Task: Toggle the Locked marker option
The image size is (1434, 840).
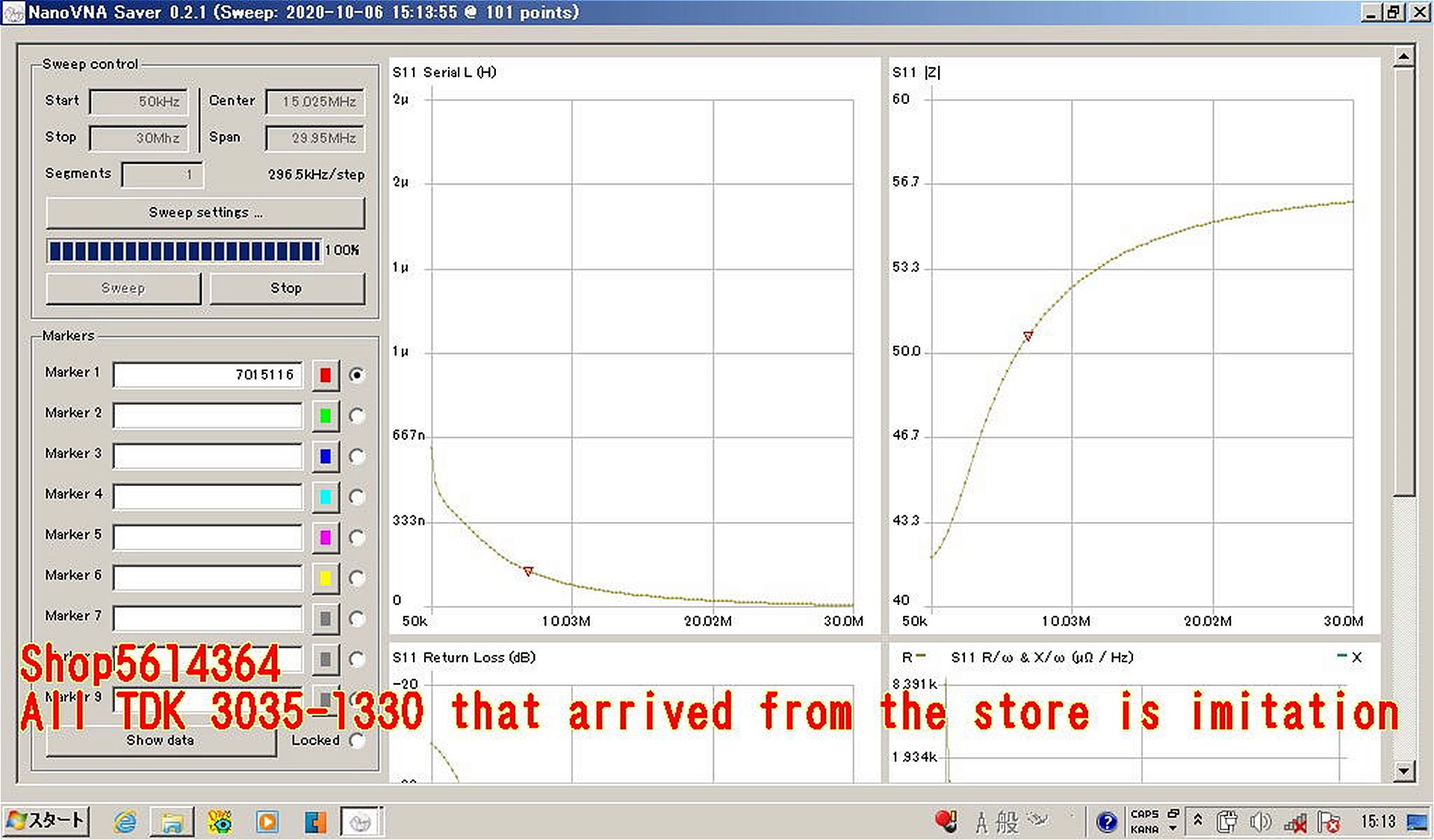Action: tap(357, 741)
